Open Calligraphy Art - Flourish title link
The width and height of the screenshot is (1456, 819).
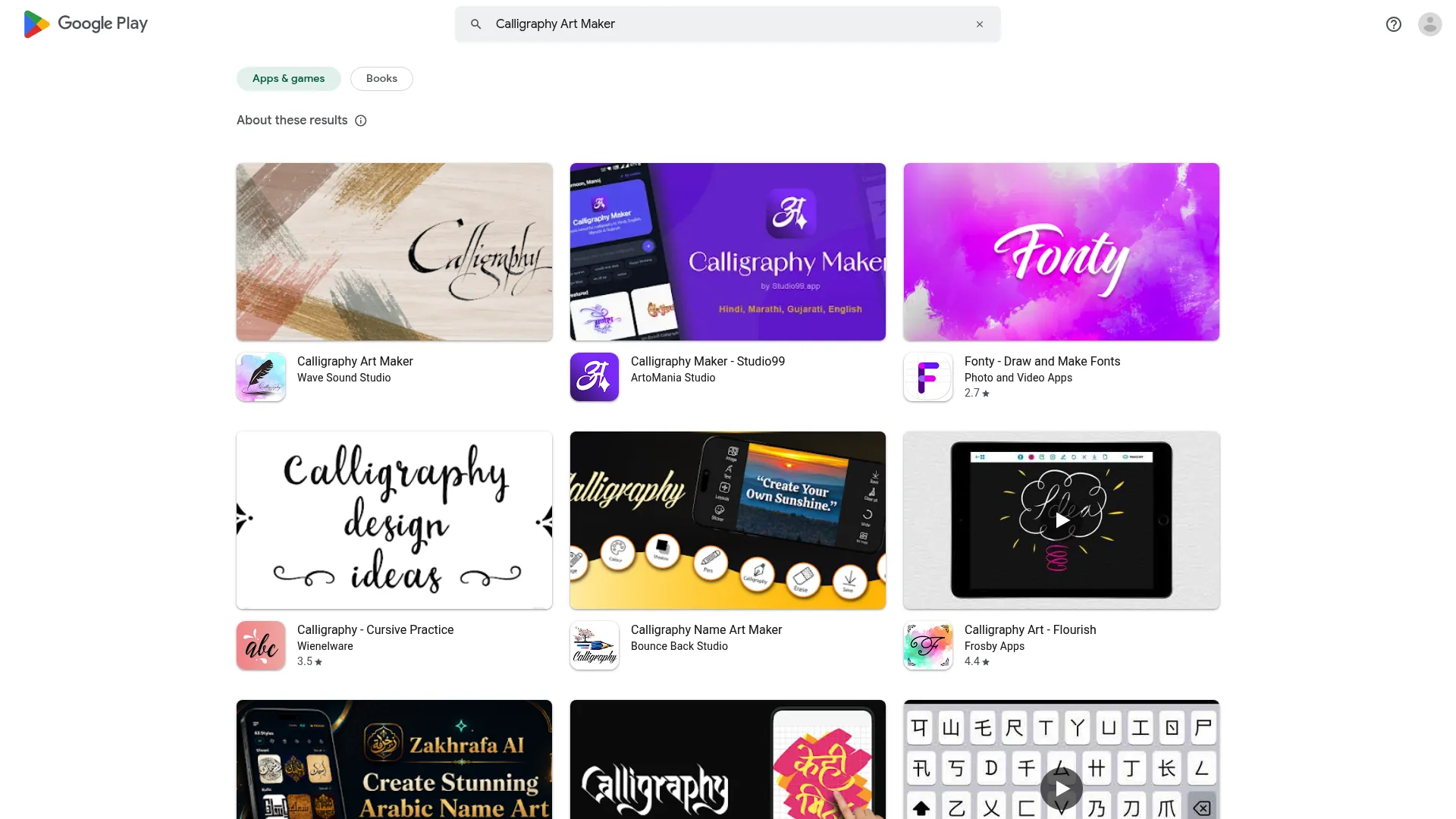point(1030,630)
